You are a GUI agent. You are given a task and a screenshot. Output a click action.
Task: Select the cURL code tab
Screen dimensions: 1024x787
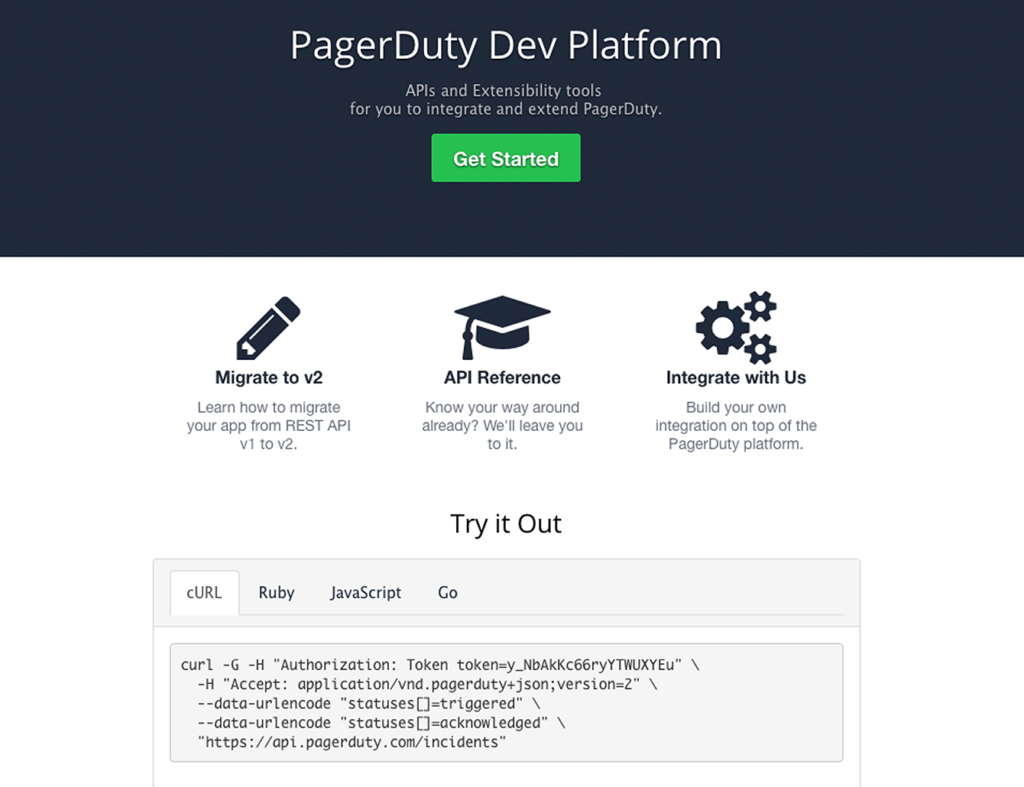click(x=204, y=592)
